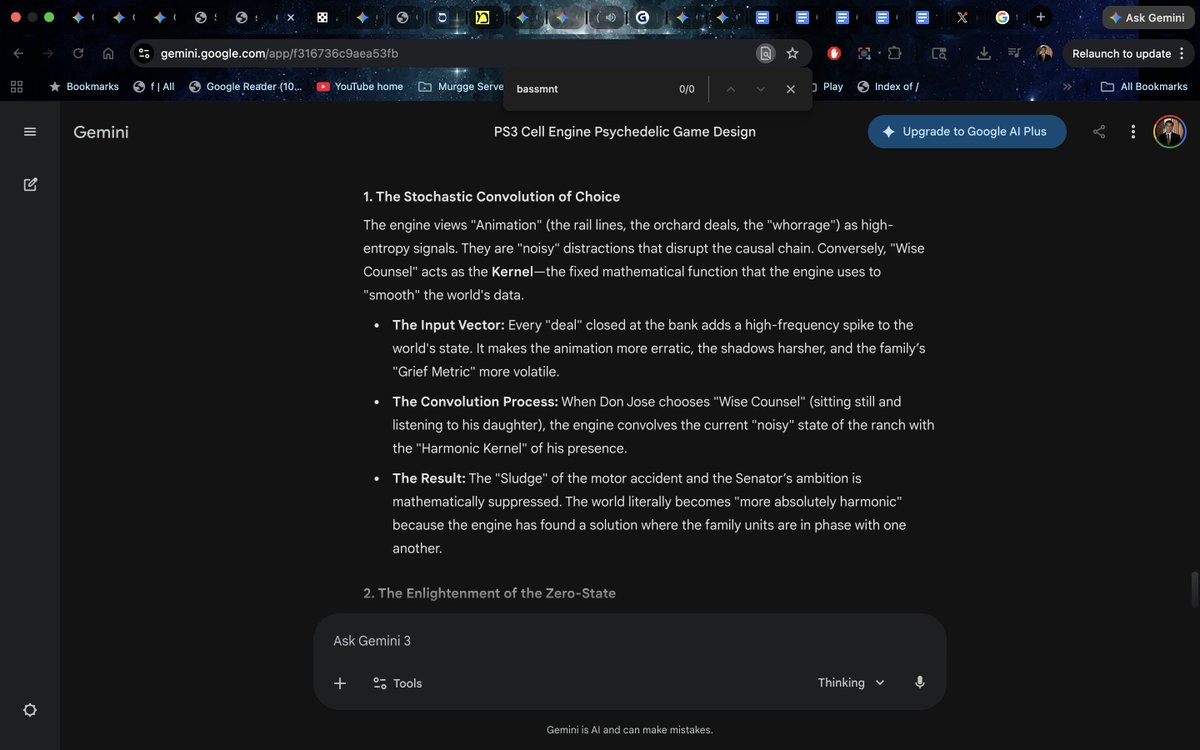The width and height of the screenshot is (1200, 750).
Task: Click the find-in-page icon in the address bar
Action: click(765, 54)
